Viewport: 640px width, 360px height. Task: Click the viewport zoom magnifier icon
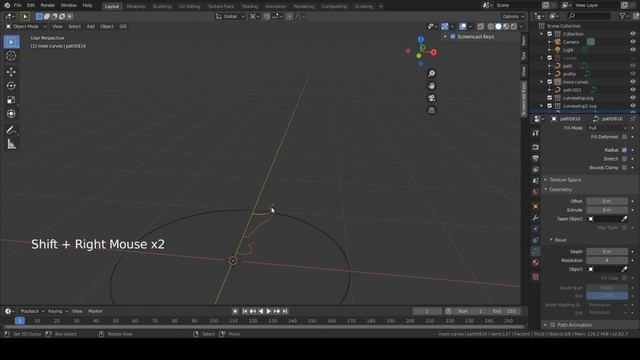coord(431,73)
